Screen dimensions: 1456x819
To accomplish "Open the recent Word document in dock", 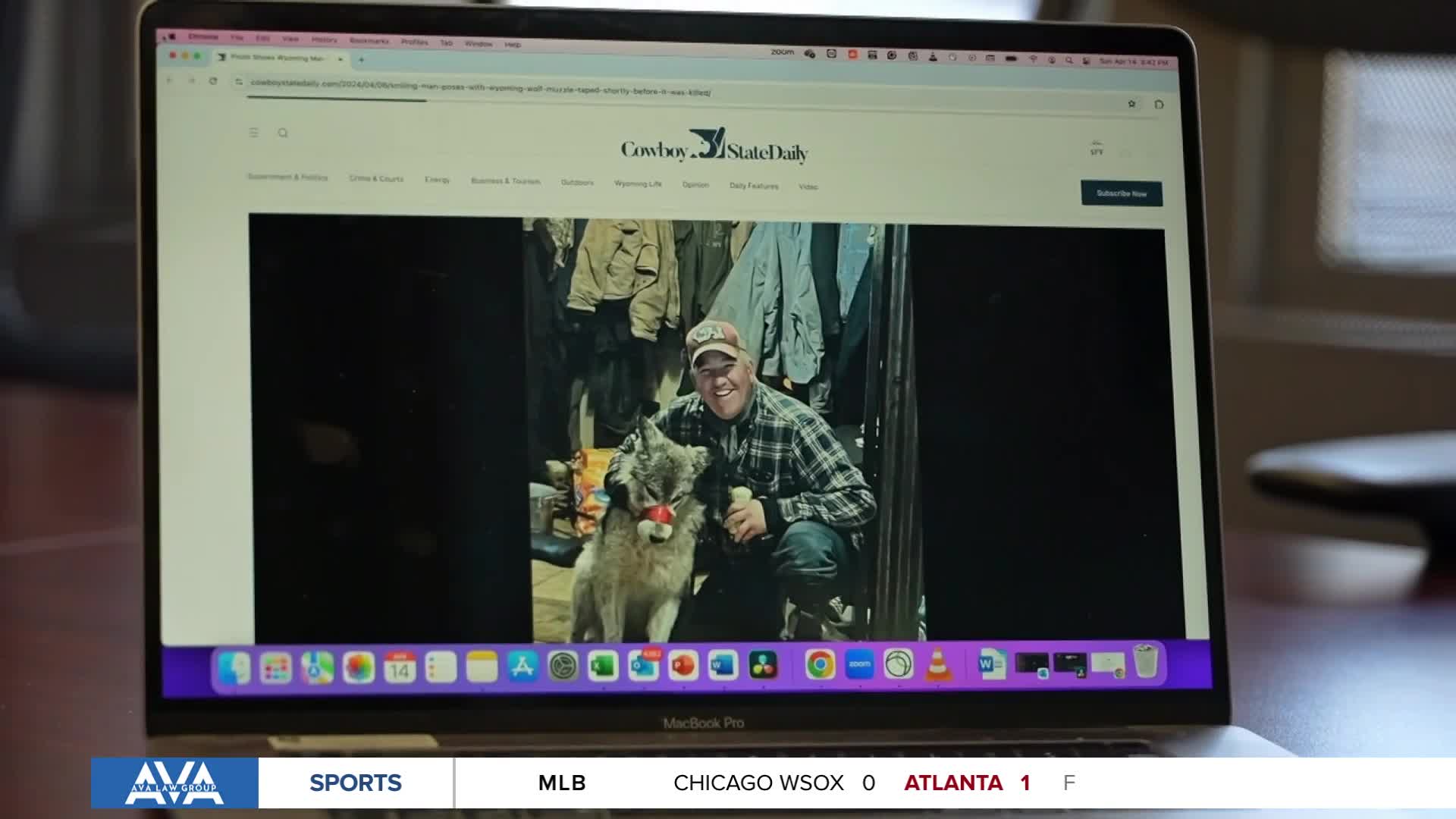I will (x=992, y=664).
